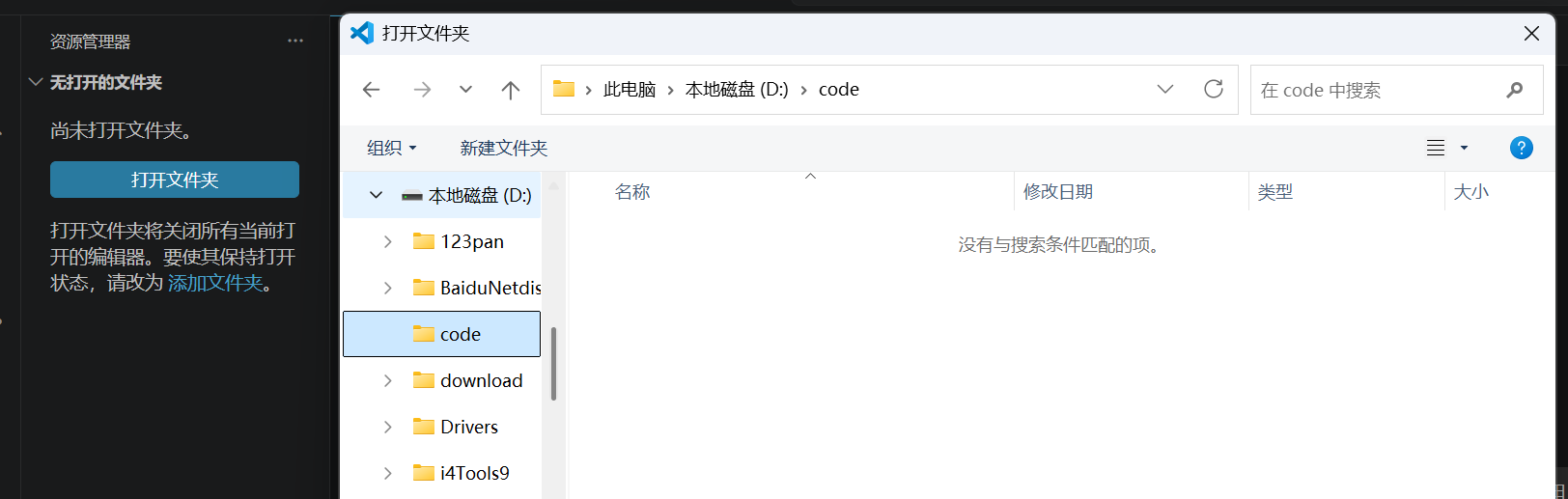The height and width of the screenshot is (499, 1568).
Task: Sort by 类型 column header
Action: tap(1274, 192)
